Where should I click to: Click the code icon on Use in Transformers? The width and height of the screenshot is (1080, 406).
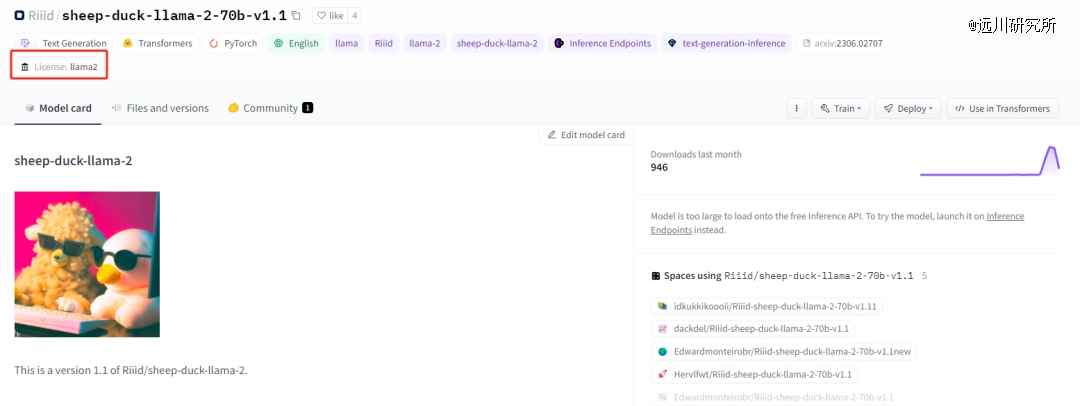(x=959, y=108)
